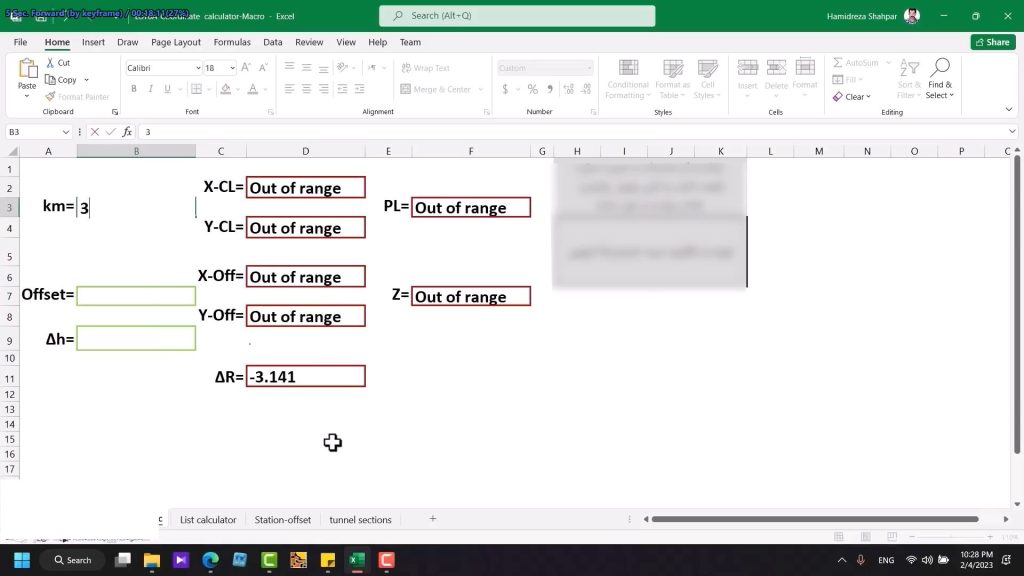The image size is (1024, 576).
Task: Open Conditional Formatting in the Styles group
Action: pyautogui.click(x=628, y=84)
